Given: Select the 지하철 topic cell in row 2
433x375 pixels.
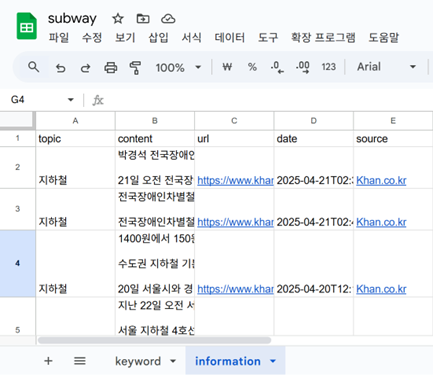Looking at the screenshot, I should [75, 167].
